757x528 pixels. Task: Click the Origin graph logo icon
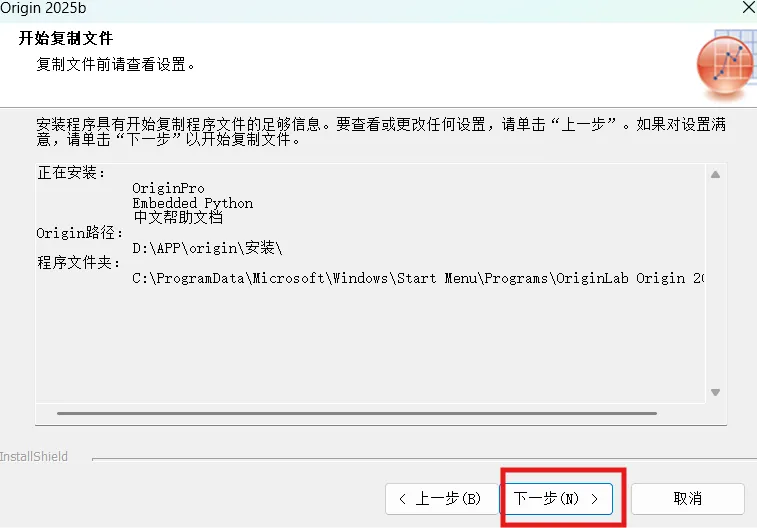coord(725,64)
